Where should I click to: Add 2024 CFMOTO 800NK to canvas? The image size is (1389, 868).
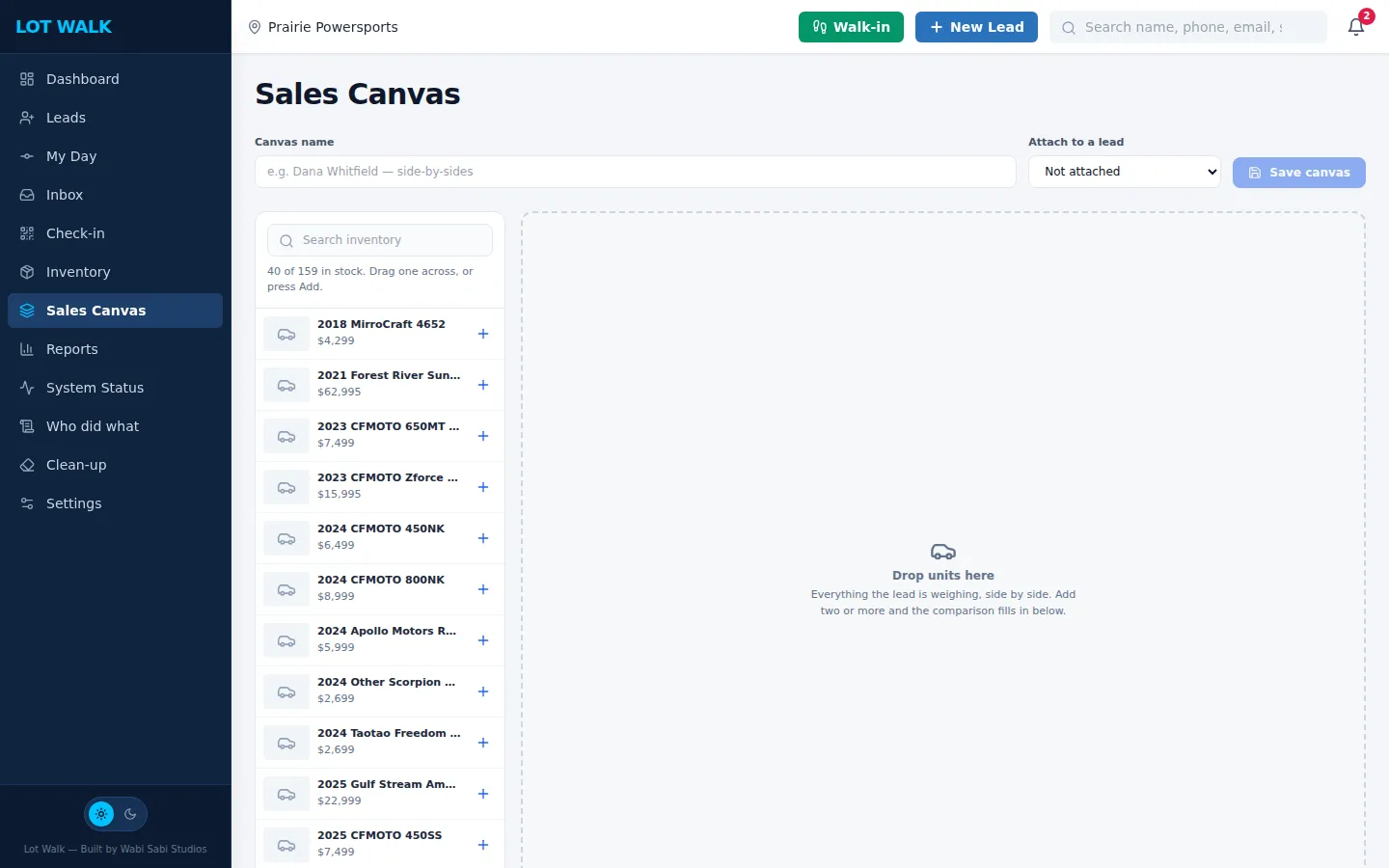pos(483,589)
